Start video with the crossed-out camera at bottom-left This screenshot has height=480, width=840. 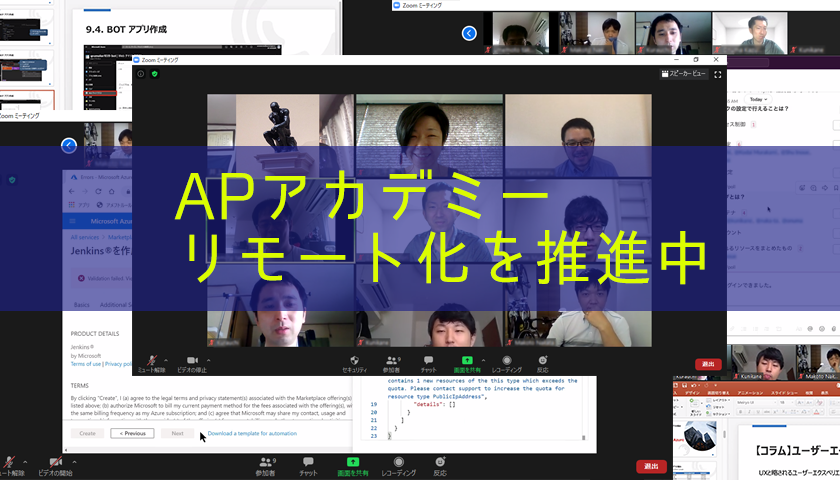[x=55, y=464]
